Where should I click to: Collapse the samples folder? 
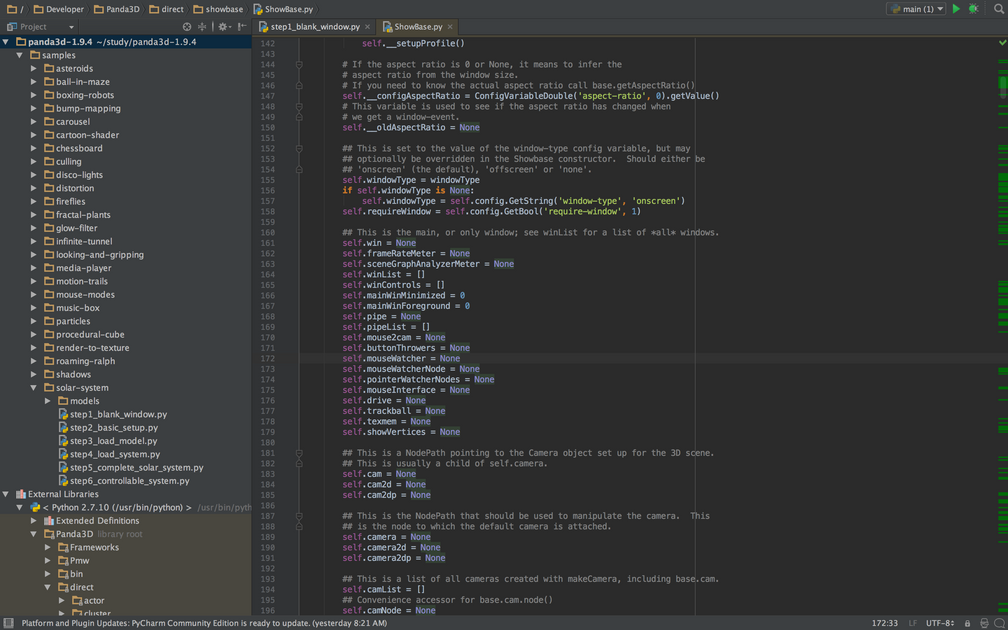[x=20, y=54]
